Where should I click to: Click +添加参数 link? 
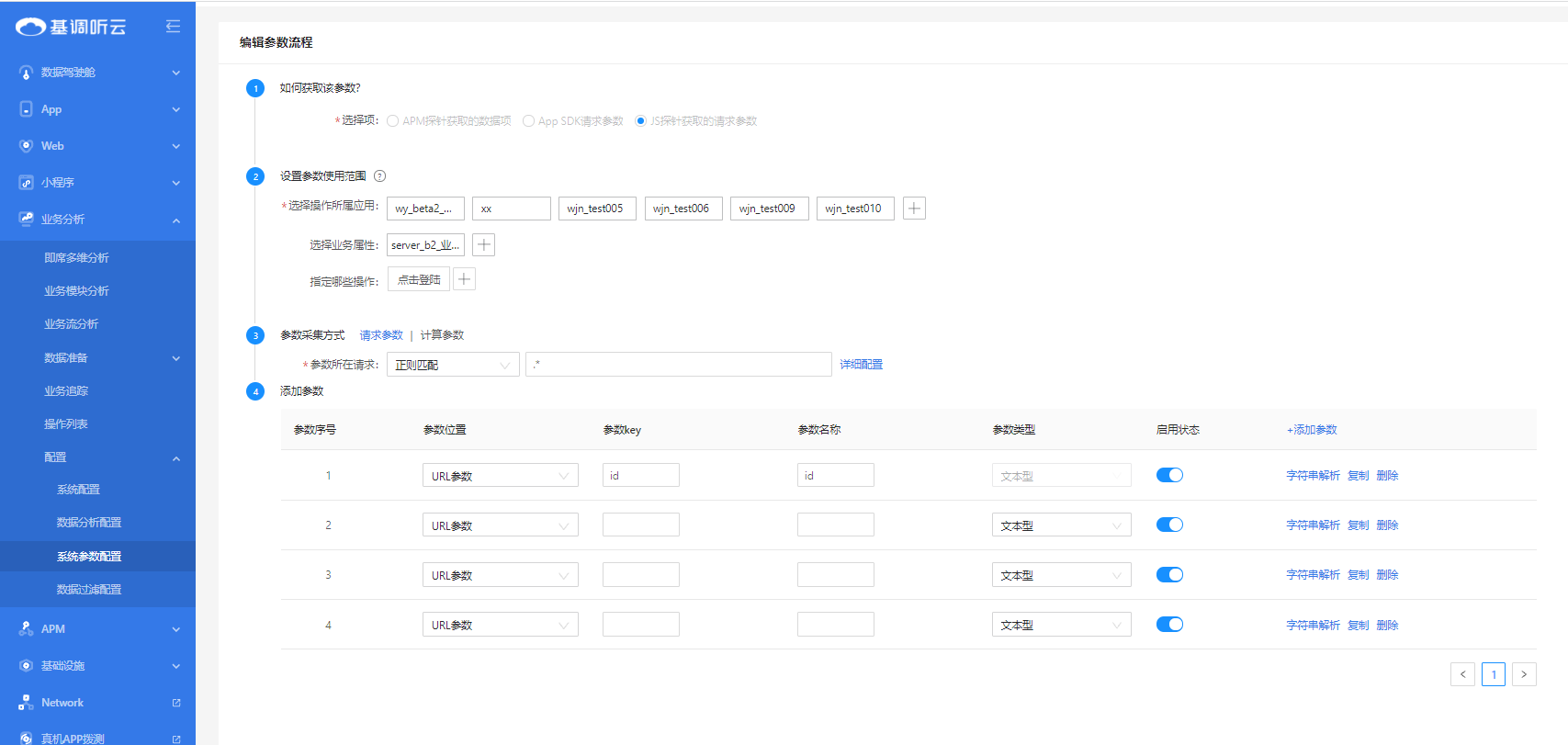tap(1312, 430)
